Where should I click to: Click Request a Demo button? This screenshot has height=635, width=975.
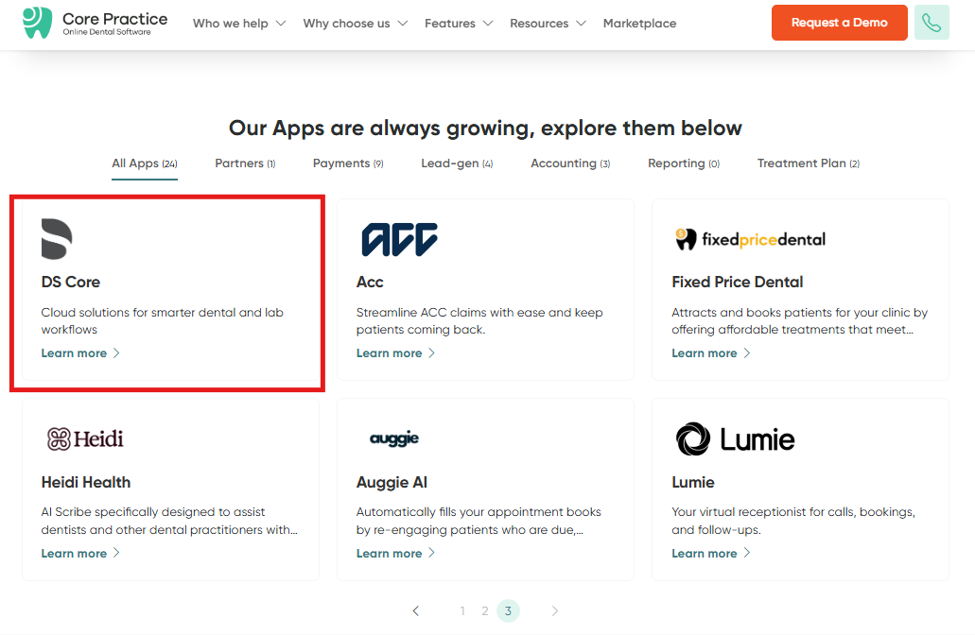[839, 22]
